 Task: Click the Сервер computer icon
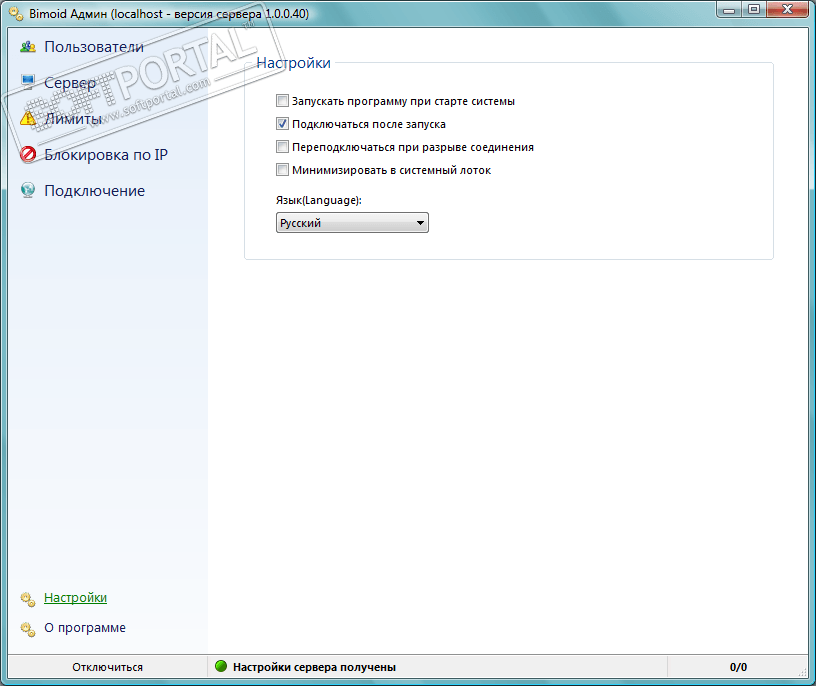(x=28, y=82)
